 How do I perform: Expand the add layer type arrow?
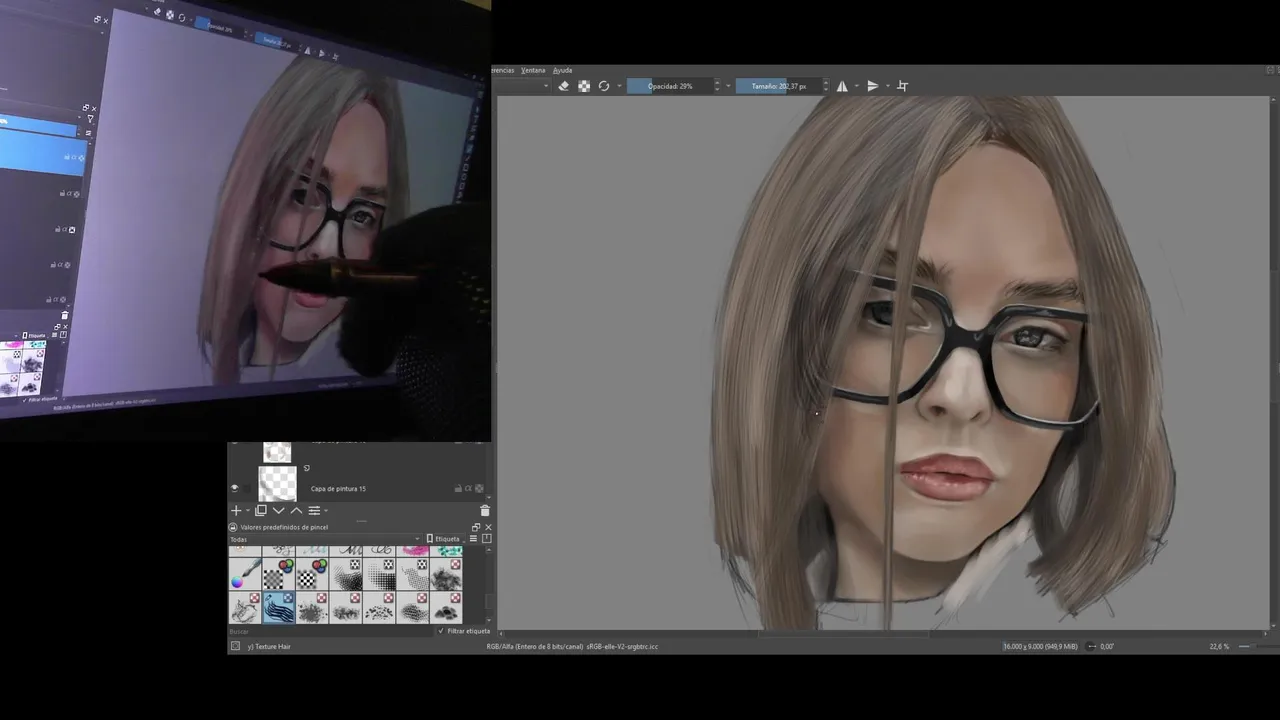coord(247,511)
